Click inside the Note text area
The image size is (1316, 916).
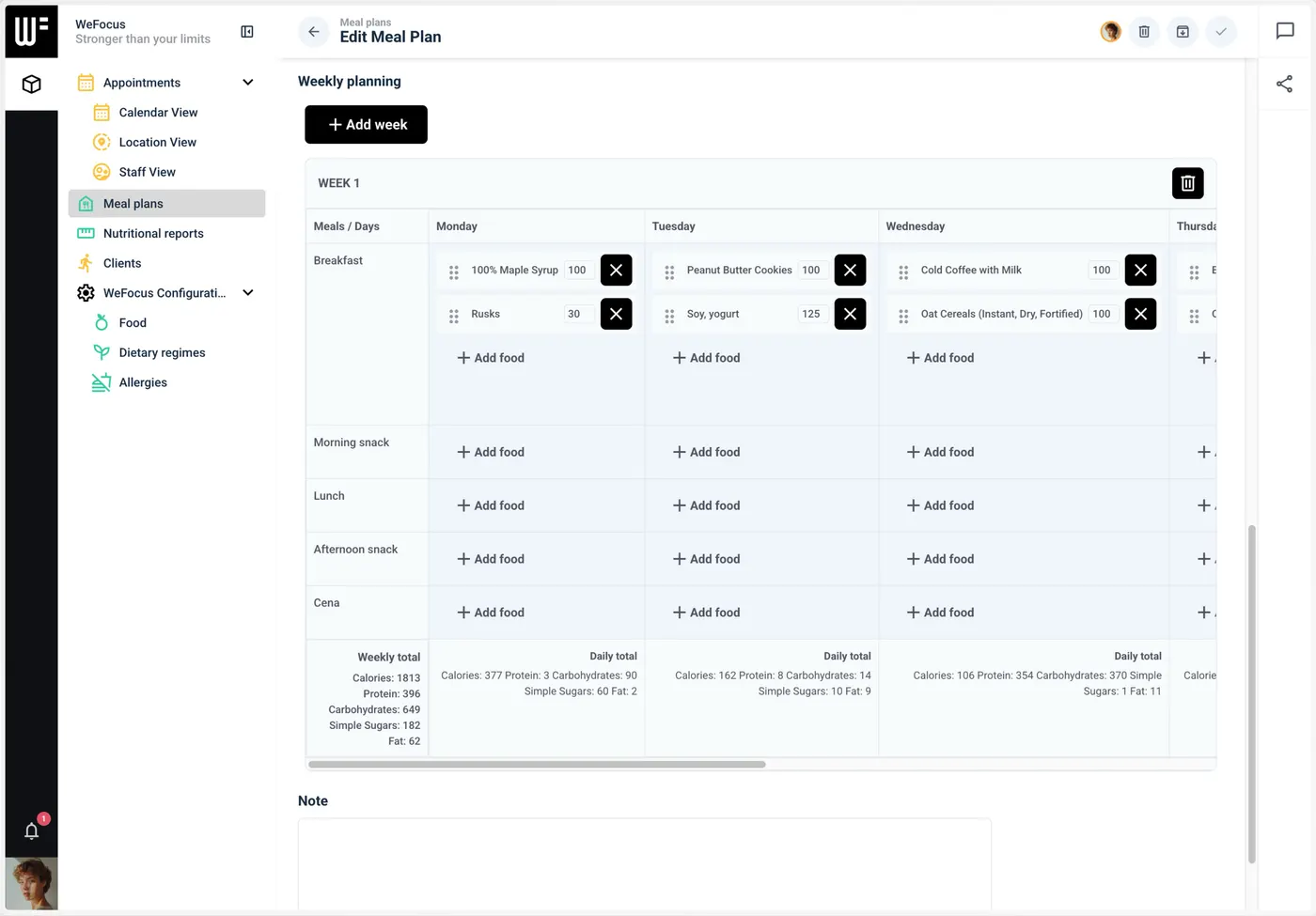pos(644,864)
